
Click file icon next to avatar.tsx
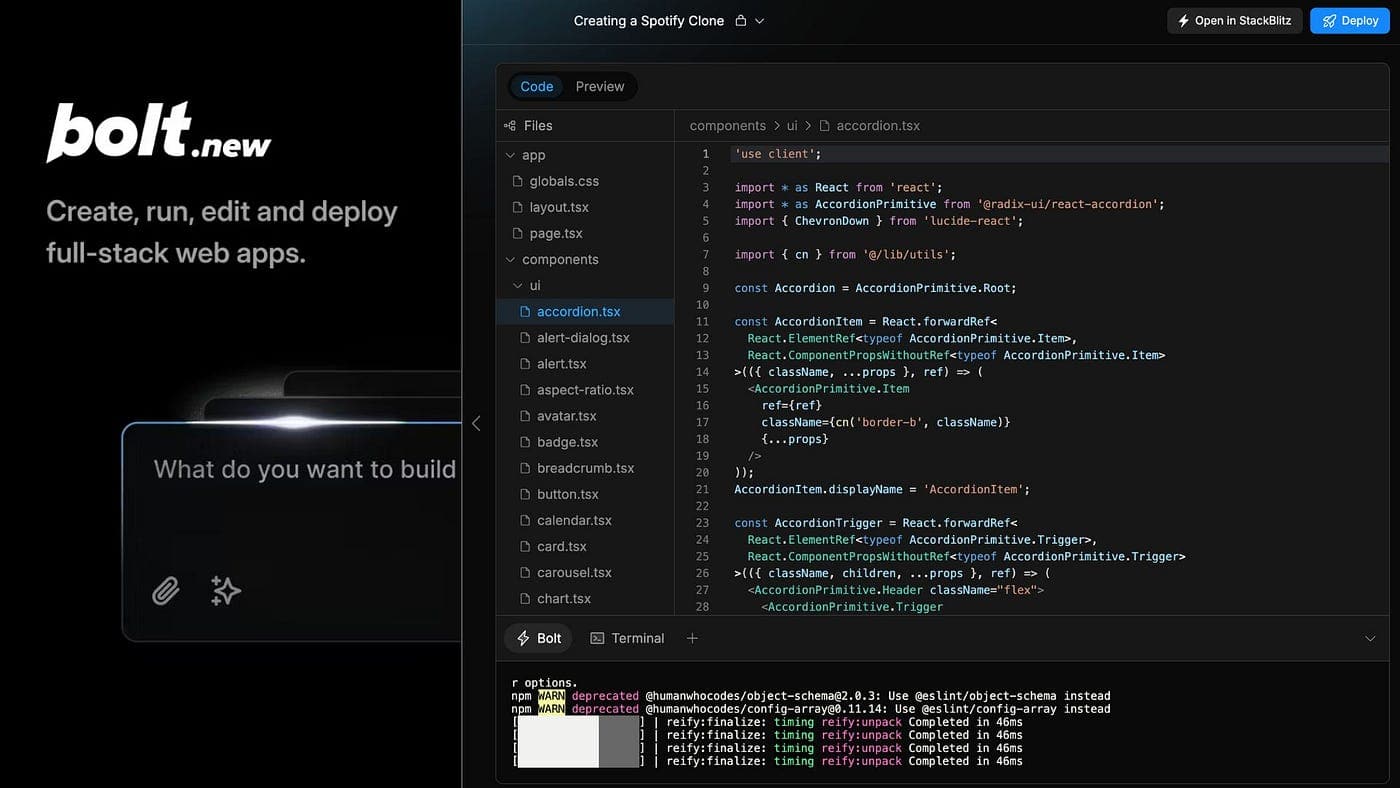click(525, 415)
